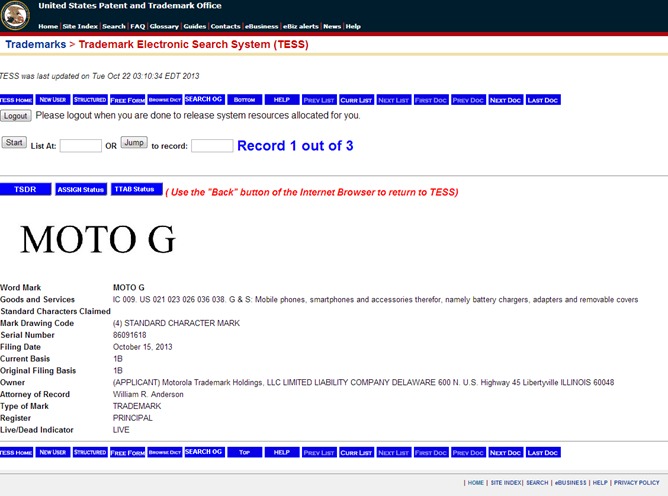Screen dimensions: 668x496
Task: Click the Start button
Action: click(14, 142)
